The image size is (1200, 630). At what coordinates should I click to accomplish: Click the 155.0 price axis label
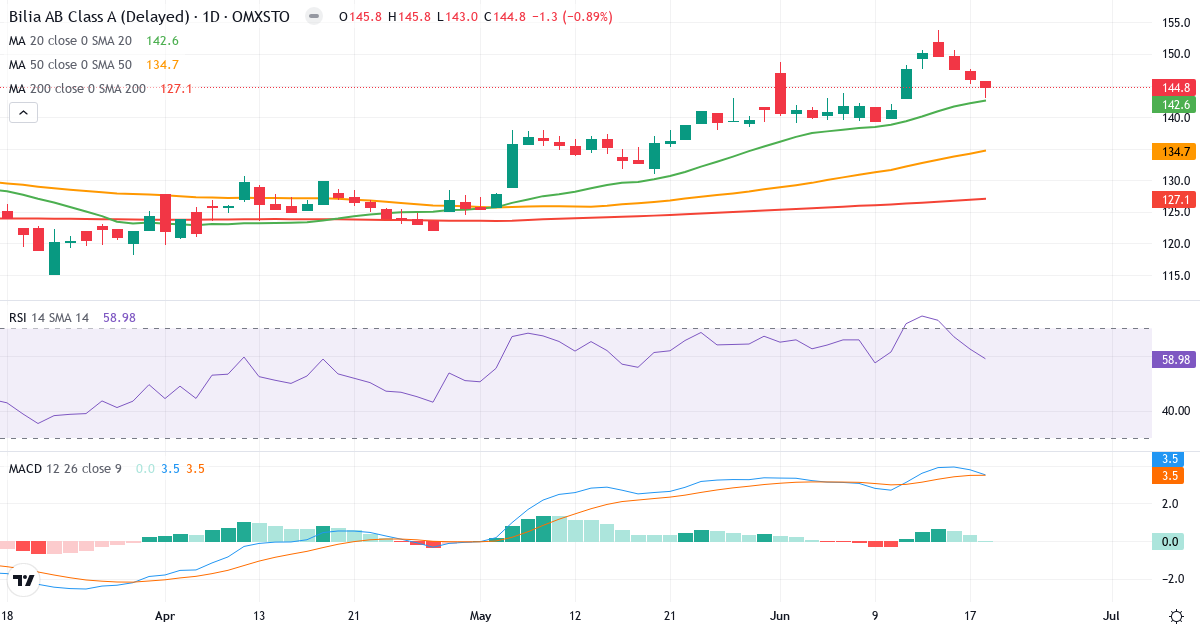point(1174,23)
